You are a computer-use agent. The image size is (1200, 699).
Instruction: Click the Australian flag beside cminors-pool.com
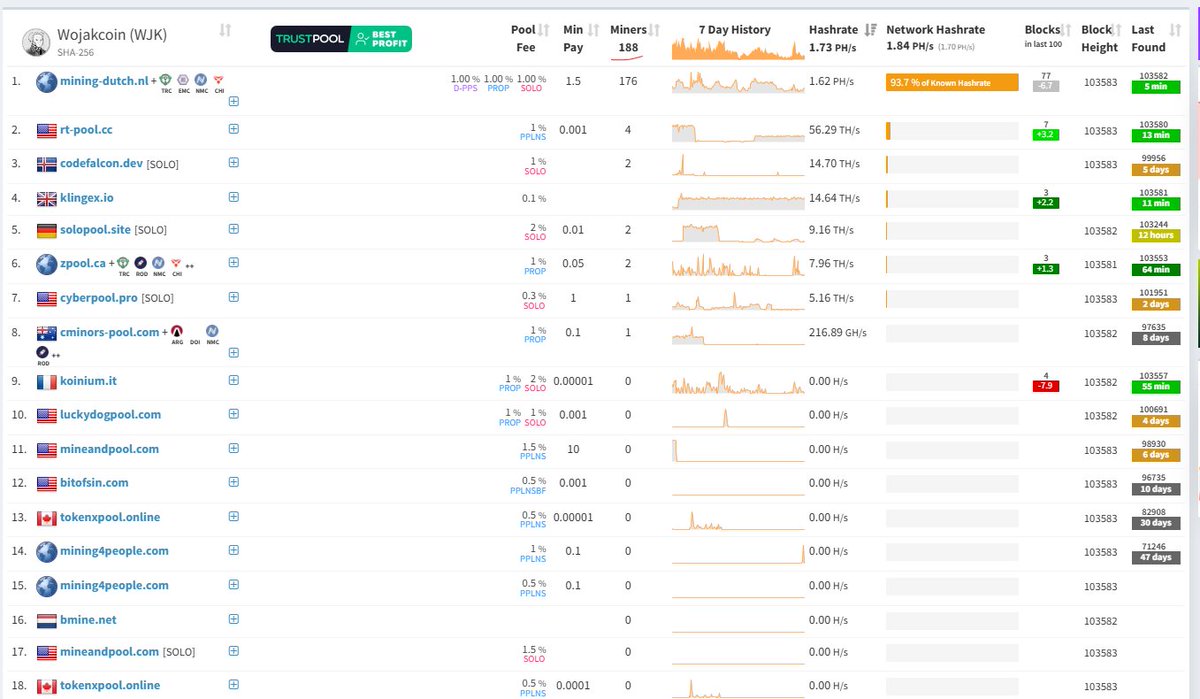pos(46,332)
